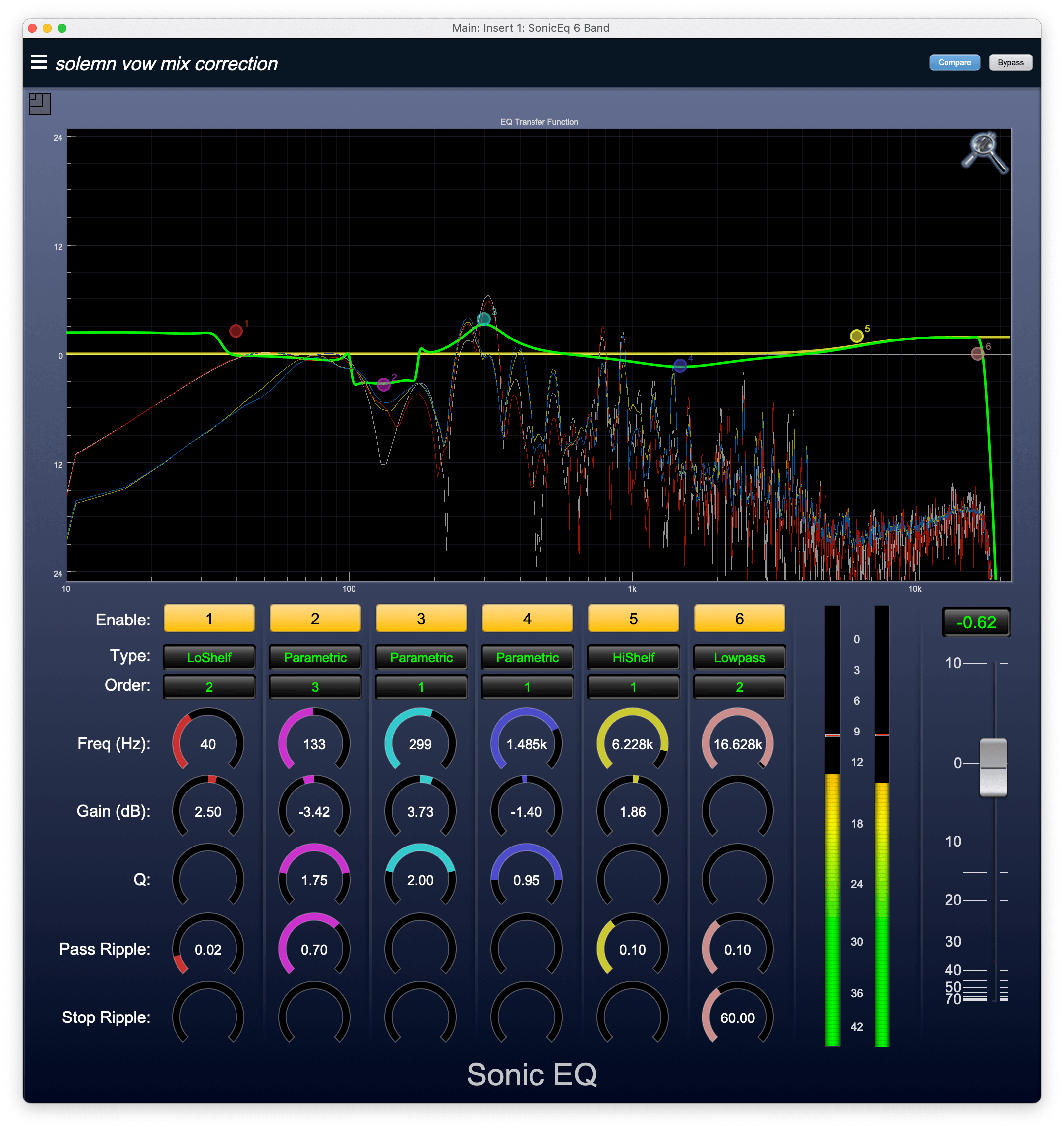
Task: Open band 3 Order dropdown
Action: (x=421, y=687)
